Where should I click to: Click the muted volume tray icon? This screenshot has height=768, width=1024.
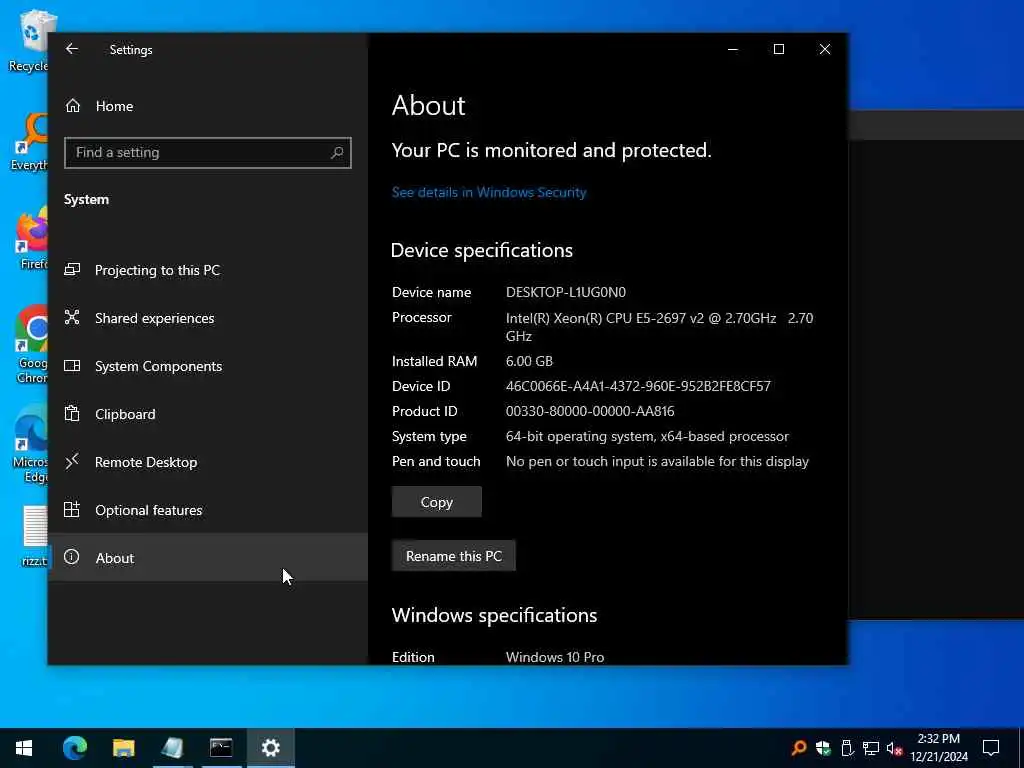tap(895, 748)
